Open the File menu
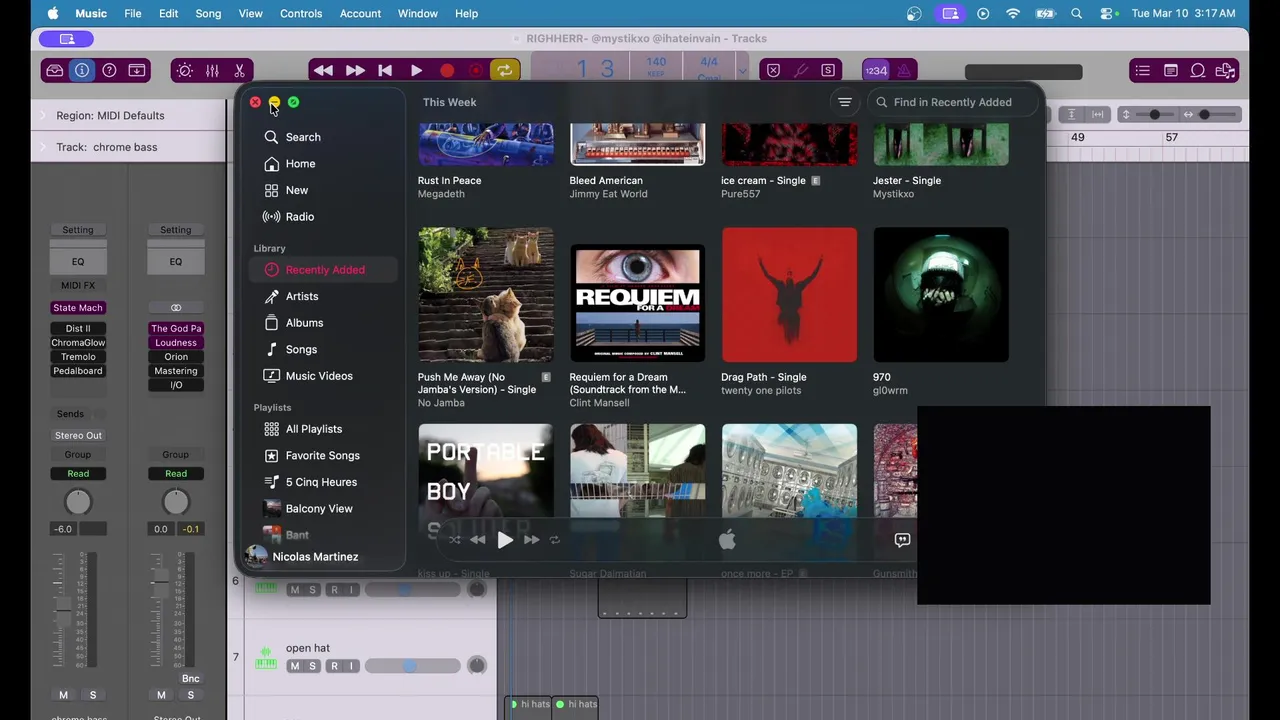Viewport: 1280px width, 720px height. pyautogui.click(x=132, y=13)
